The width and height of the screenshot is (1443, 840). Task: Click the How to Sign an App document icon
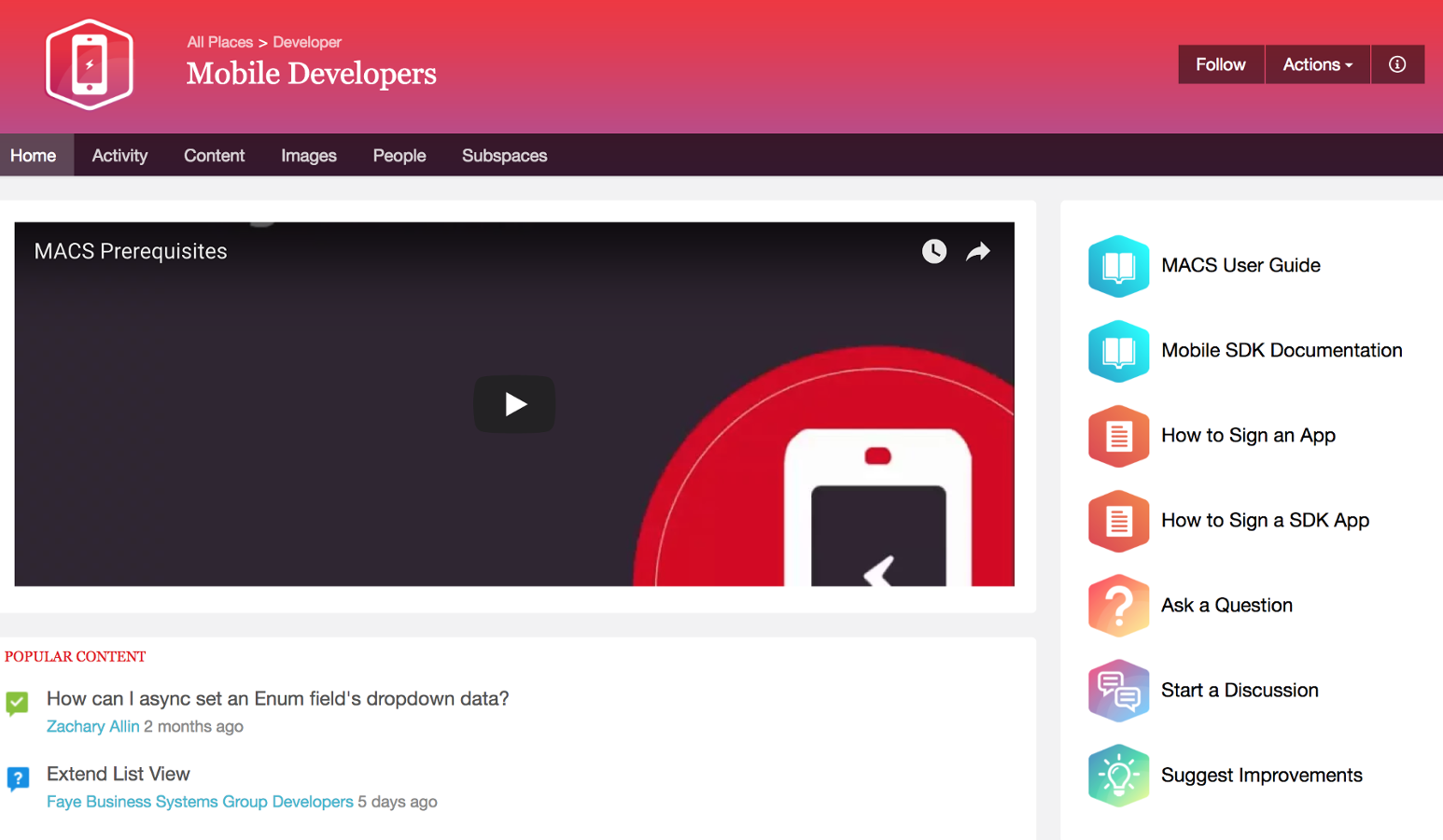pyautogui.click(x=1118, y=436)
